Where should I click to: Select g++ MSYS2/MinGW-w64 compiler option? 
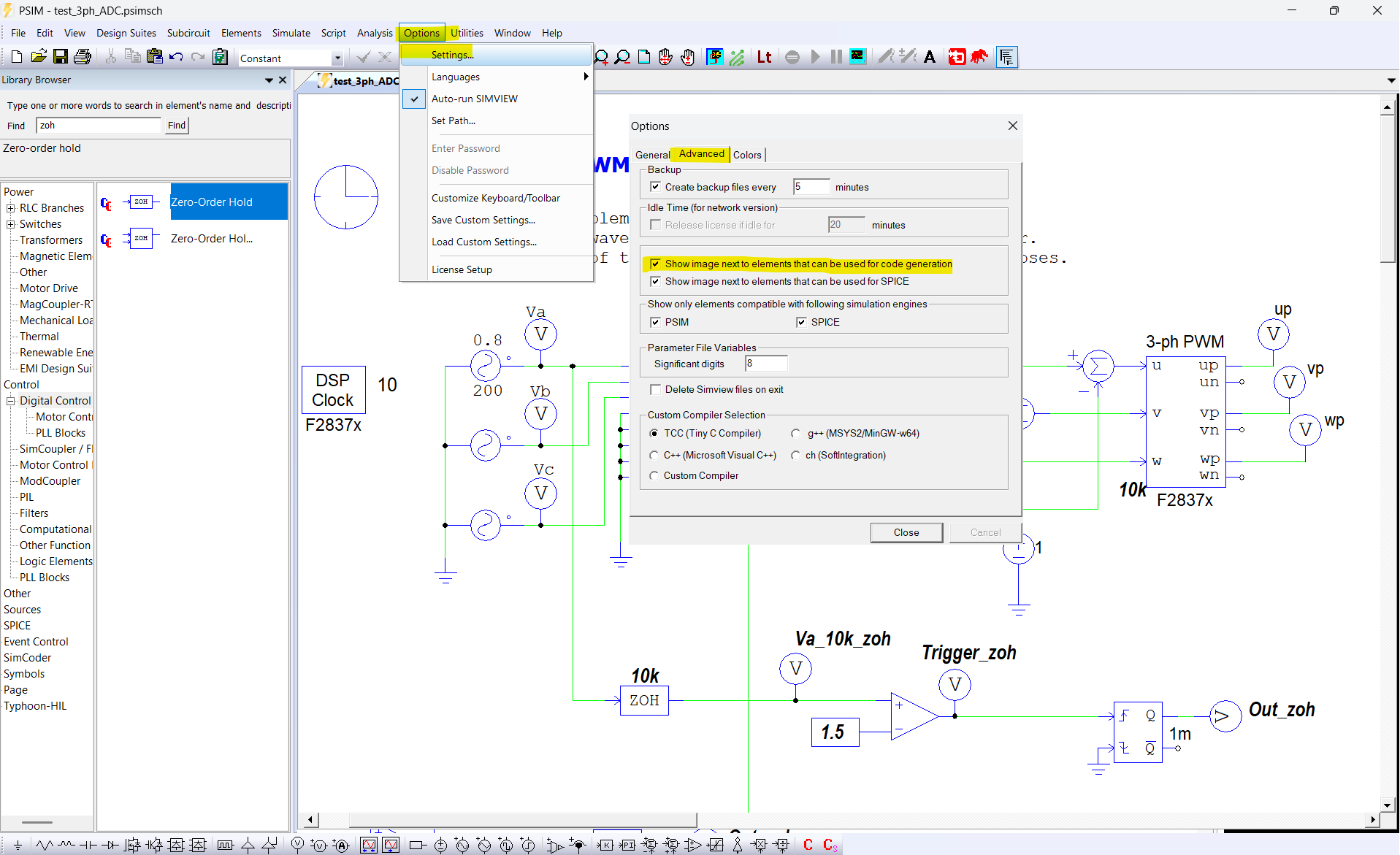click(x=795, y=433)
